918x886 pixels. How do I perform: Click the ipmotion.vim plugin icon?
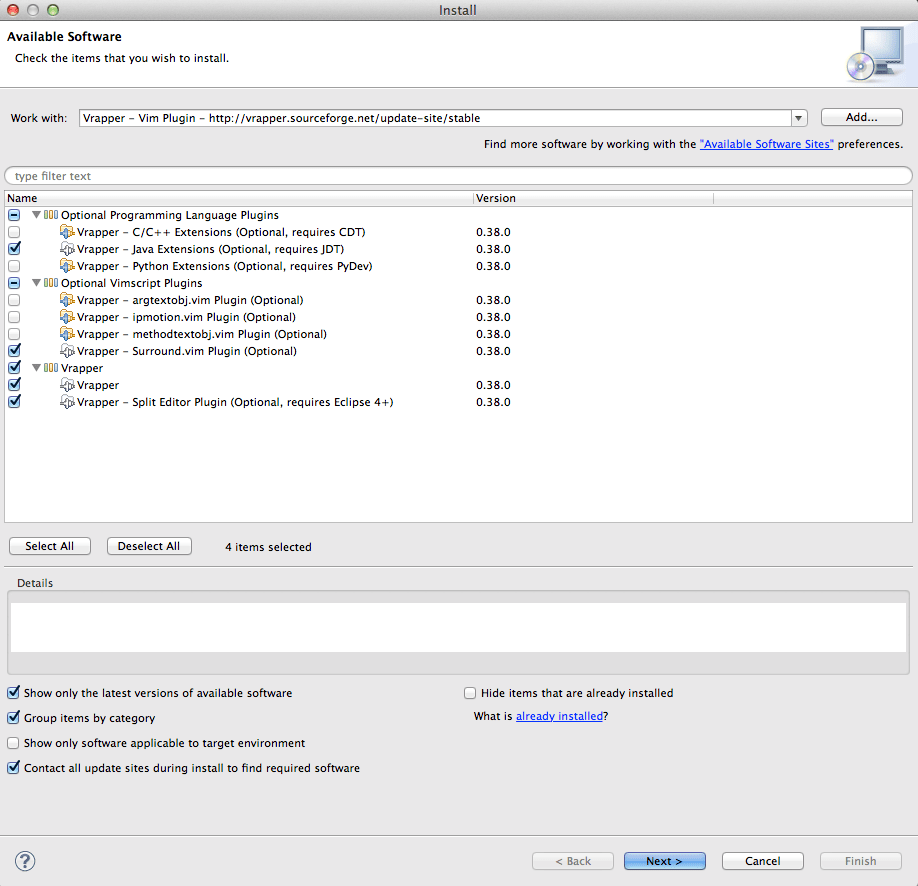[x=67, y=317]
